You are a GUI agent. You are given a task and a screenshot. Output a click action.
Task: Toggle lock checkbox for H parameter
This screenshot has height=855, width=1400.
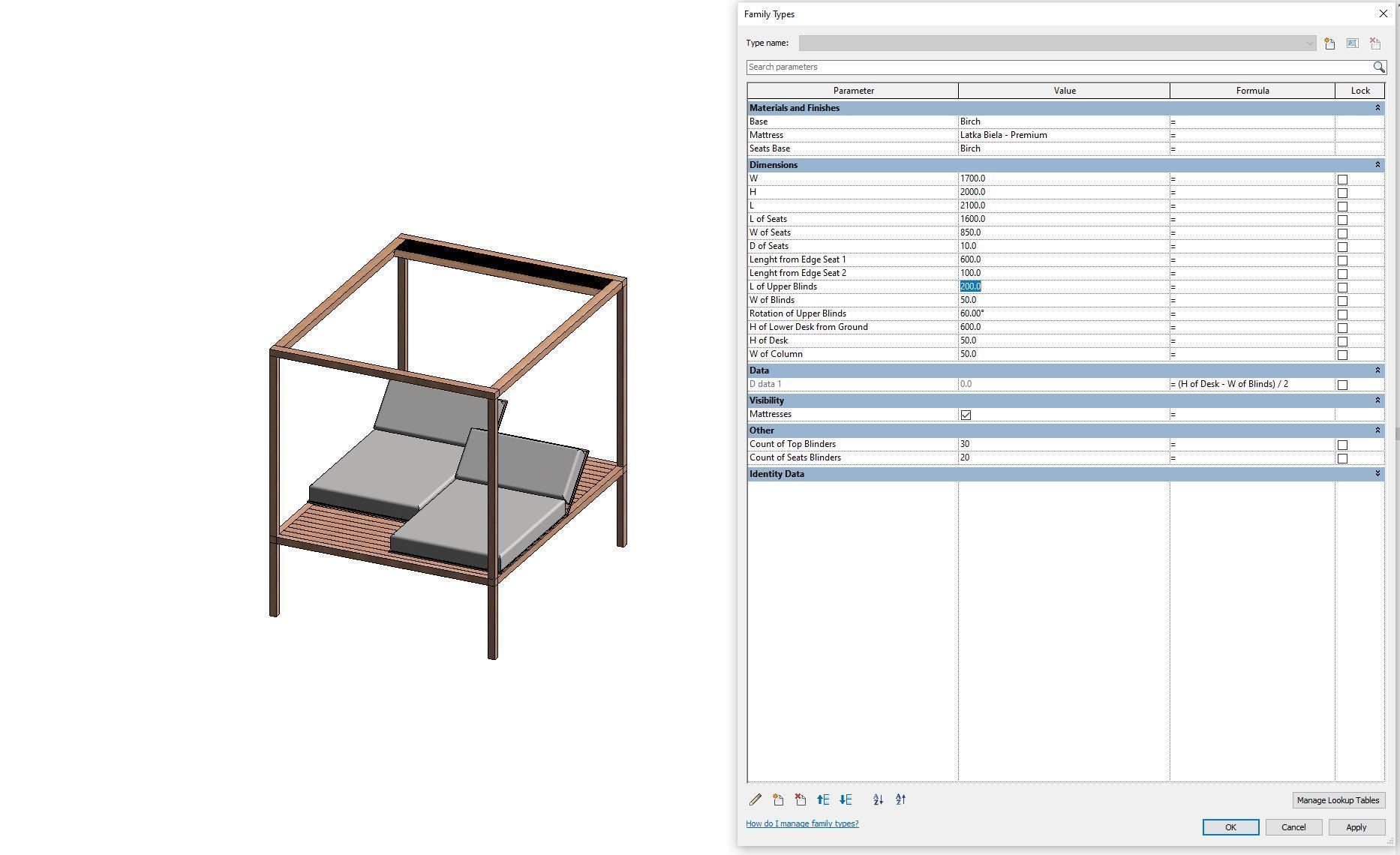pos(1342,193)
